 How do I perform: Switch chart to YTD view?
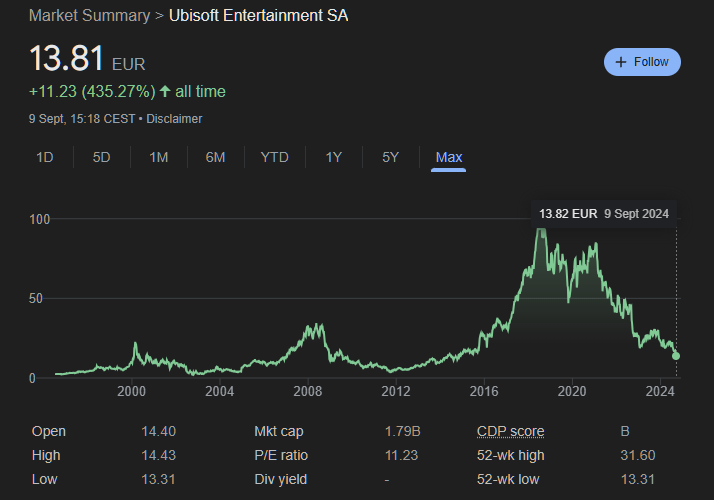pyautogui.click(x=274, y=157)
